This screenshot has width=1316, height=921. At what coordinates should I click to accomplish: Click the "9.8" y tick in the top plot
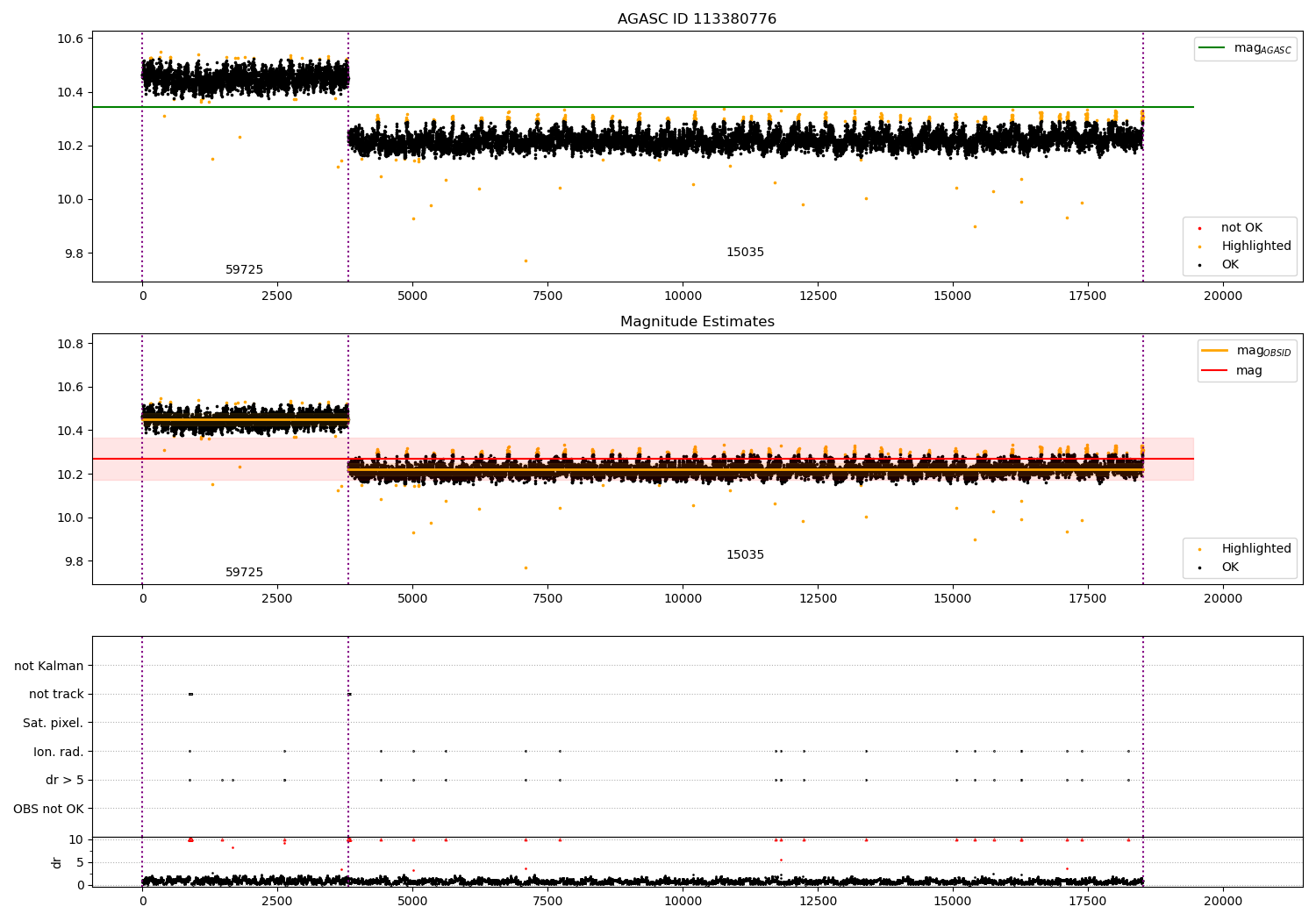pos(73,253)
